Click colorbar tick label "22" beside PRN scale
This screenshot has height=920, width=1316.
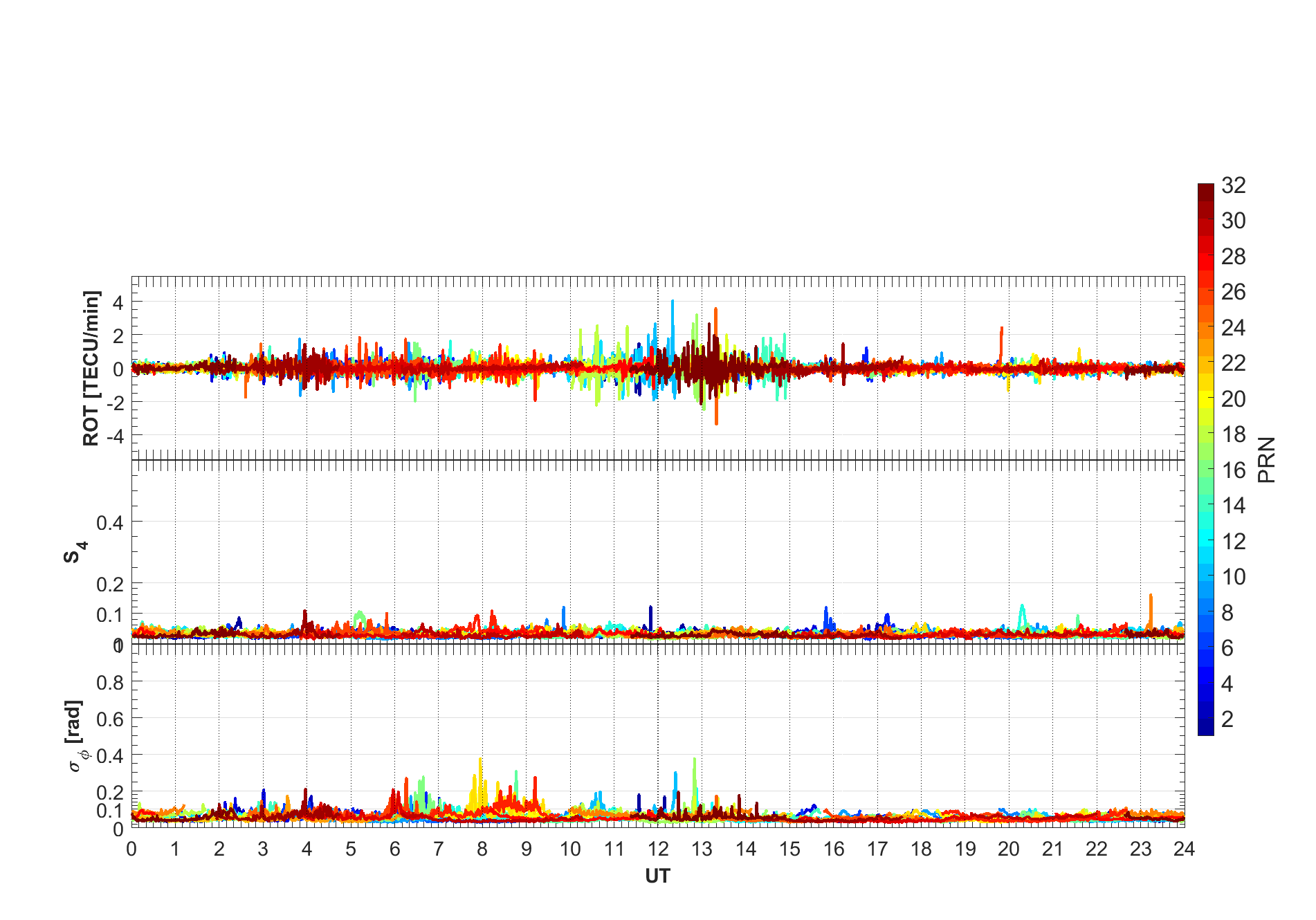1234,363
